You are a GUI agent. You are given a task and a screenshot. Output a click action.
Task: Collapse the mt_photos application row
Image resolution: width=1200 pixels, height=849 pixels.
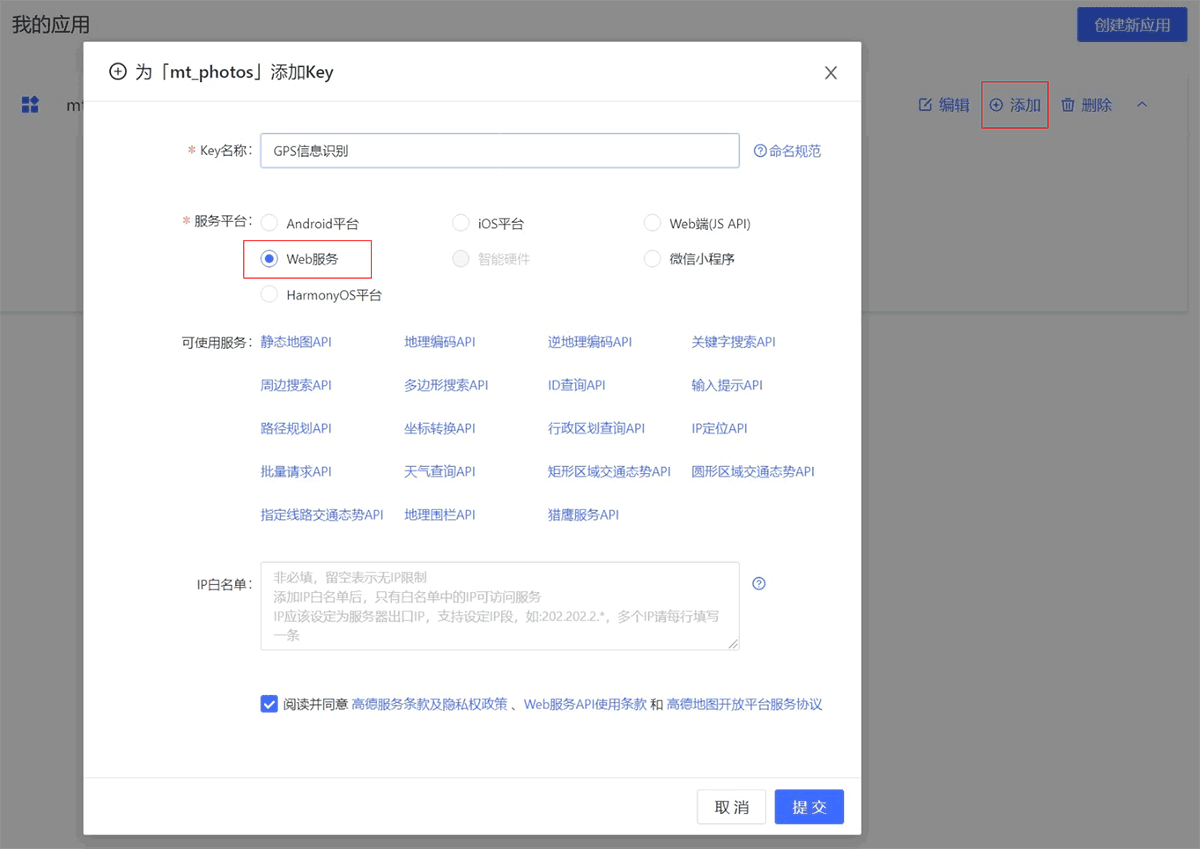pos(1142,105)
